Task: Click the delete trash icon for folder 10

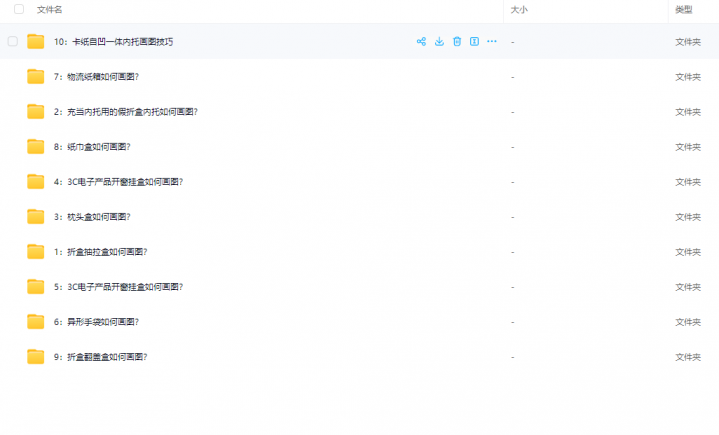Action: point(457,42)
